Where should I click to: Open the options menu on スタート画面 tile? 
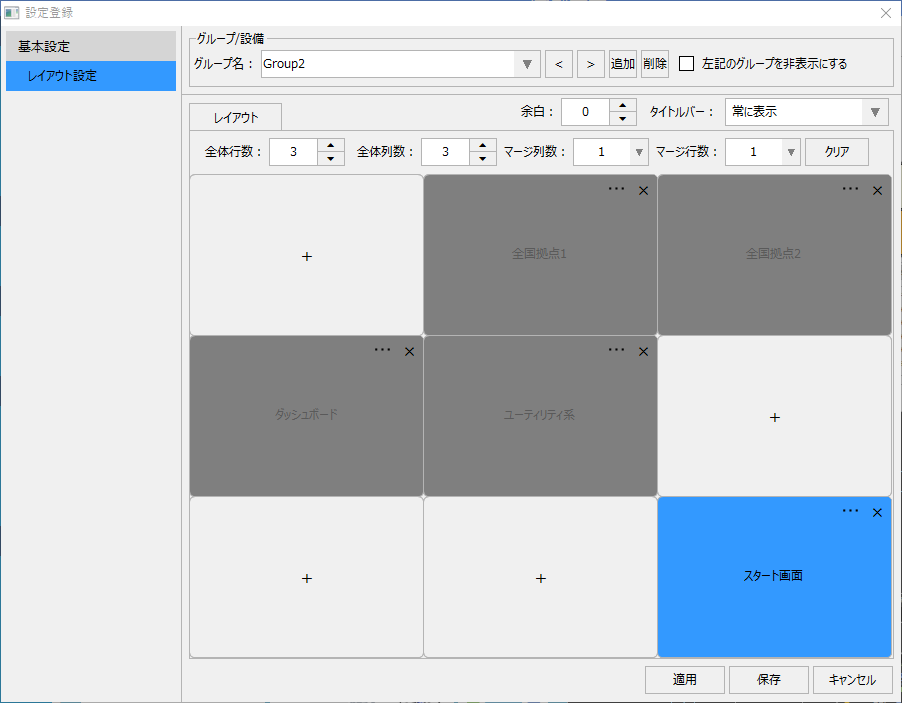click(850, 511)
